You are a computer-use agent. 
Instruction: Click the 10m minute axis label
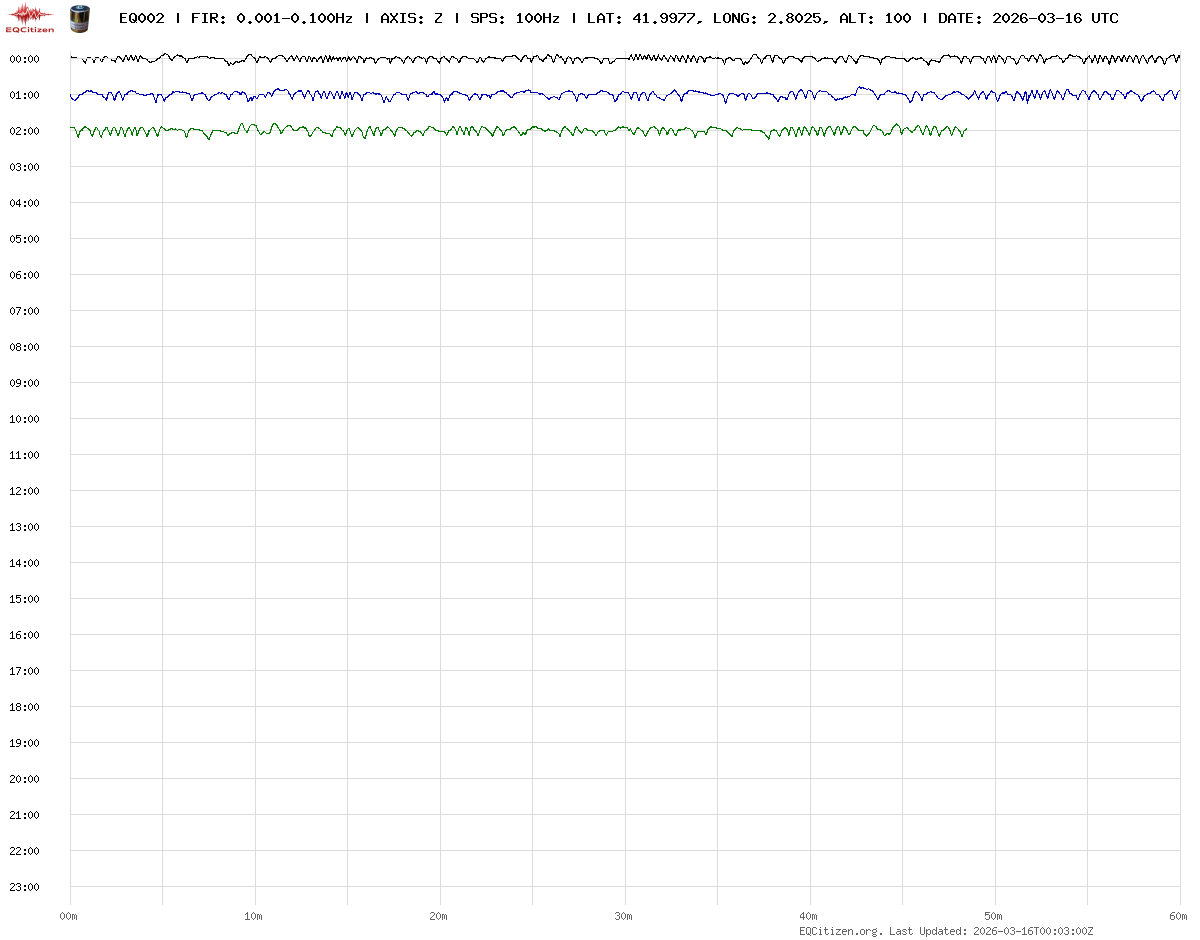(254, 916)
